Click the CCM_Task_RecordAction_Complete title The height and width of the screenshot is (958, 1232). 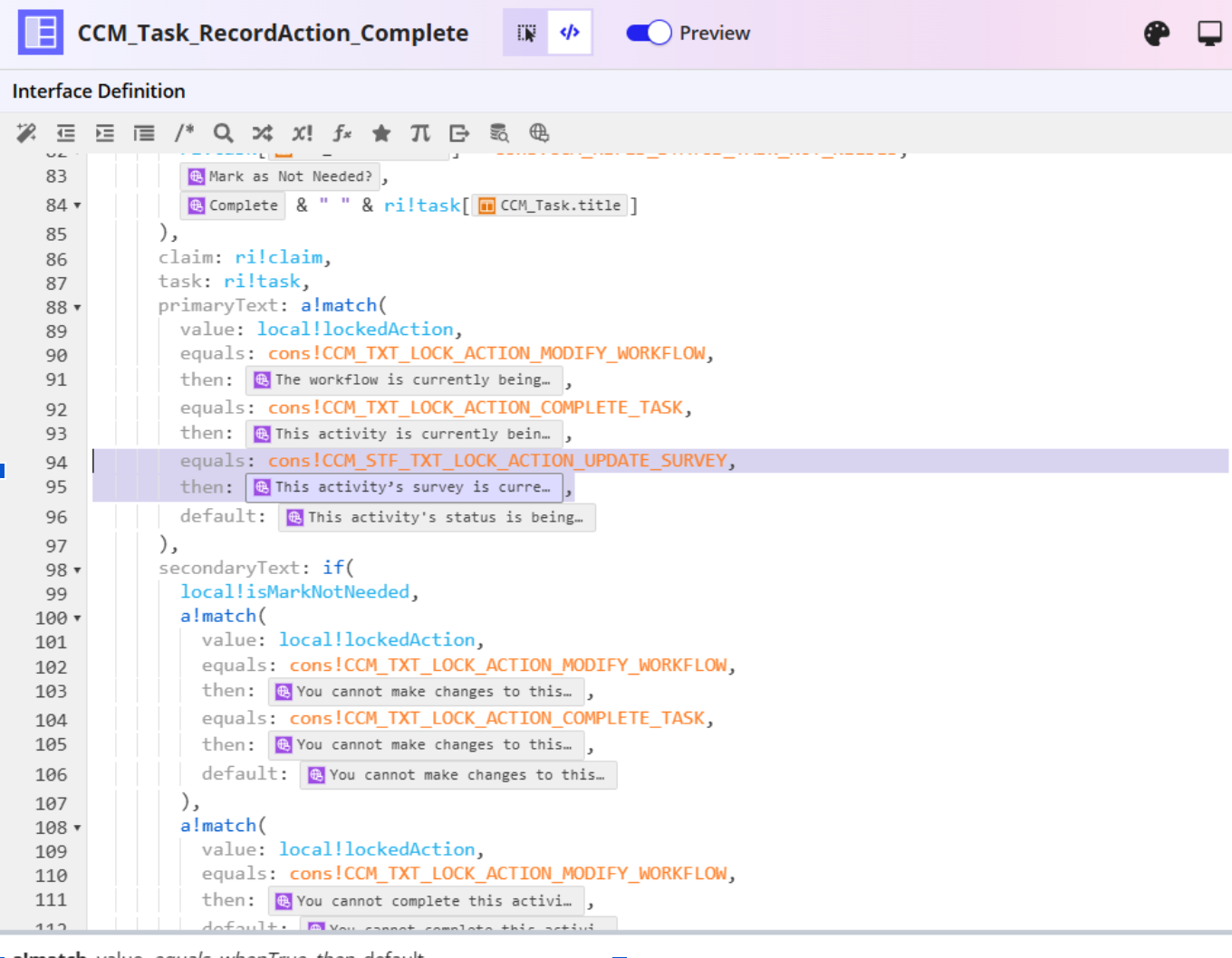pos(273,33)
